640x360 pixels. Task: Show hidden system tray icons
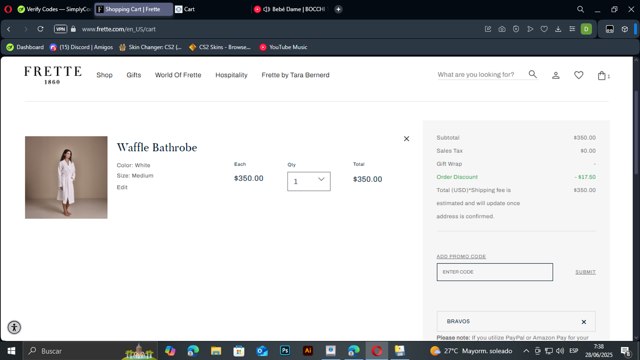[526, 351]
